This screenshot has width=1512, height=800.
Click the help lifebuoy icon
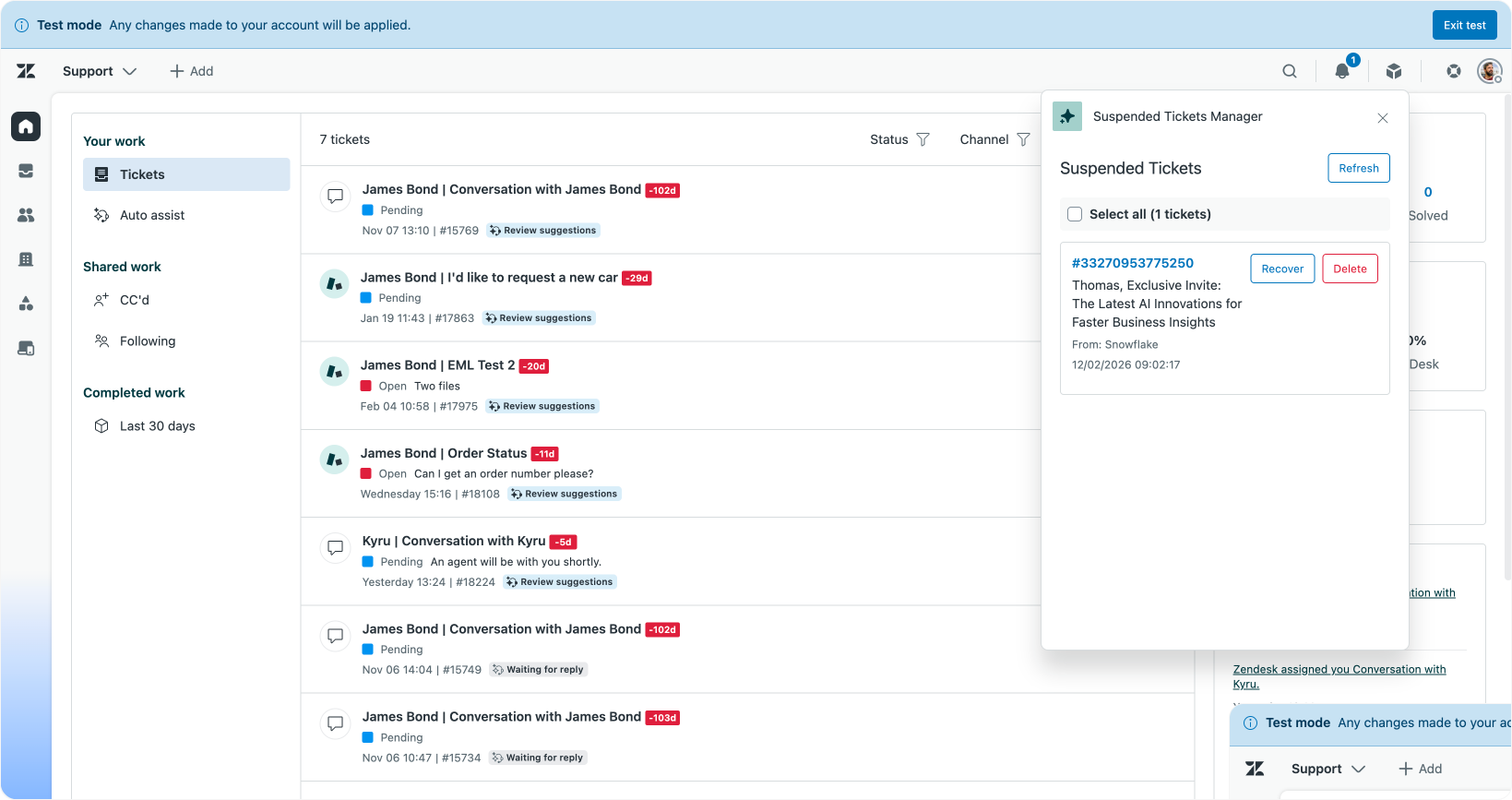point(1454,71)
